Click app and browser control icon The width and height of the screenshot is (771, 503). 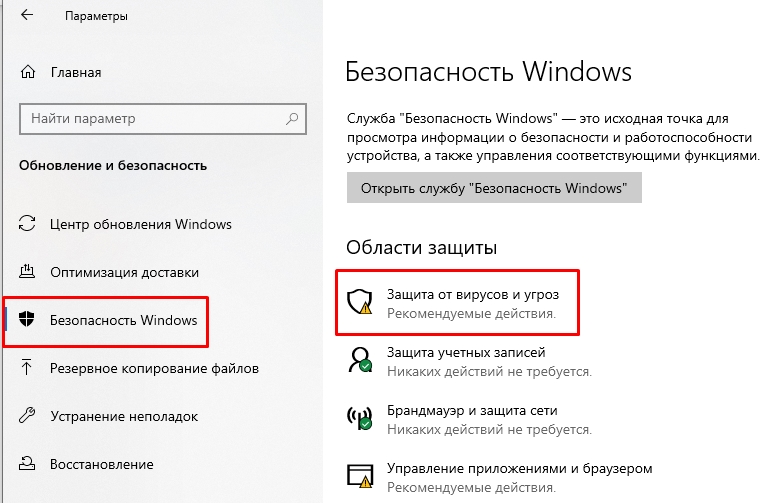359,474
